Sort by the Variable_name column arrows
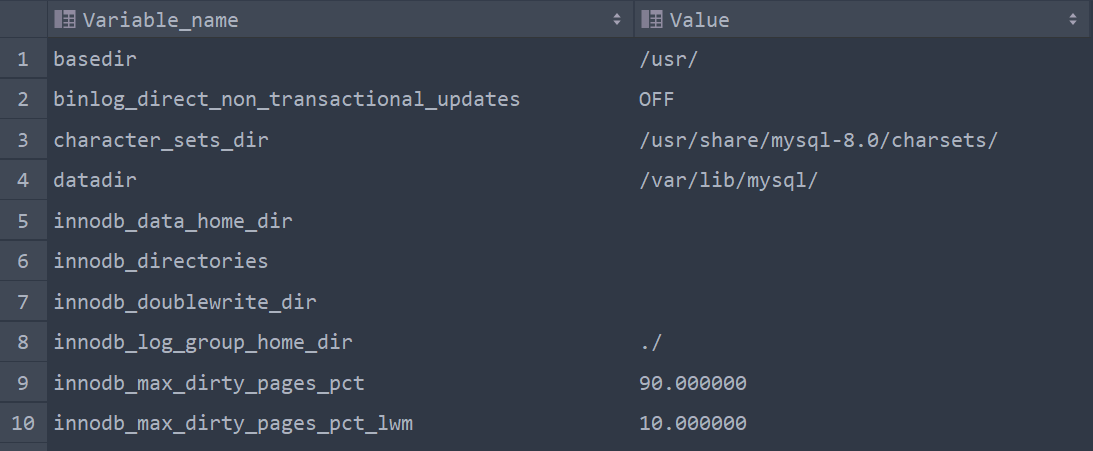 pos(616,20)
